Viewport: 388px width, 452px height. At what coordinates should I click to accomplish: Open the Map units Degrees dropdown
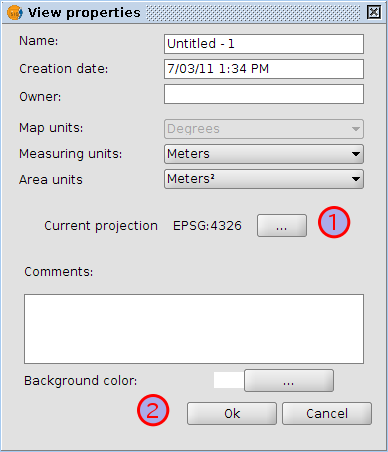click(x=264, y=129)
